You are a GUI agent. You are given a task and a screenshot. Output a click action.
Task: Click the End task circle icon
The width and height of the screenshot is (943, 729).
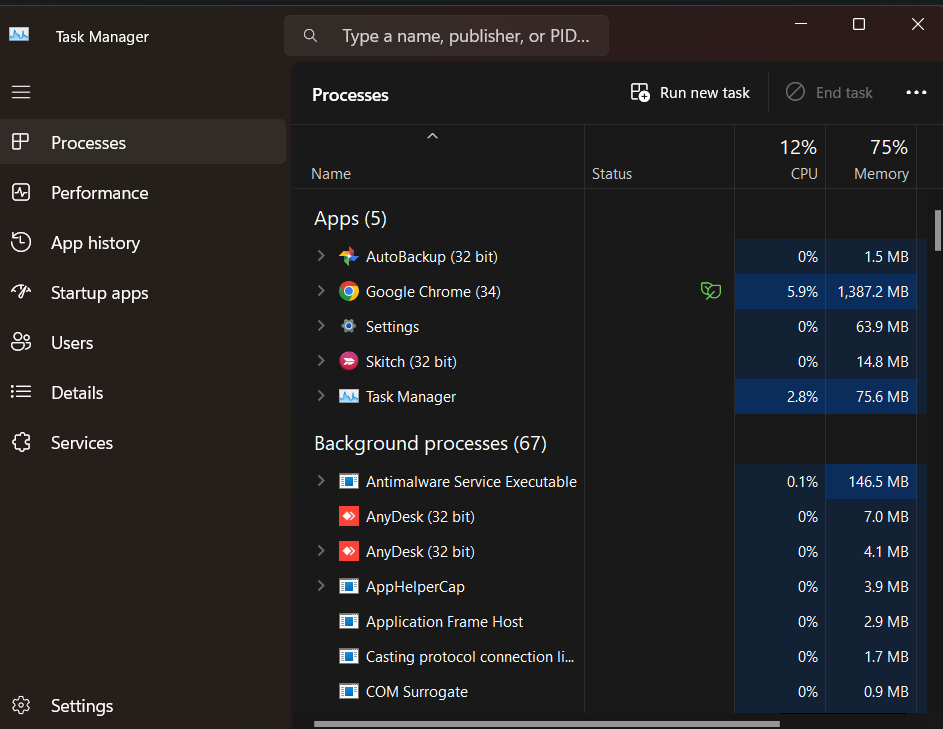click(795, 92)
